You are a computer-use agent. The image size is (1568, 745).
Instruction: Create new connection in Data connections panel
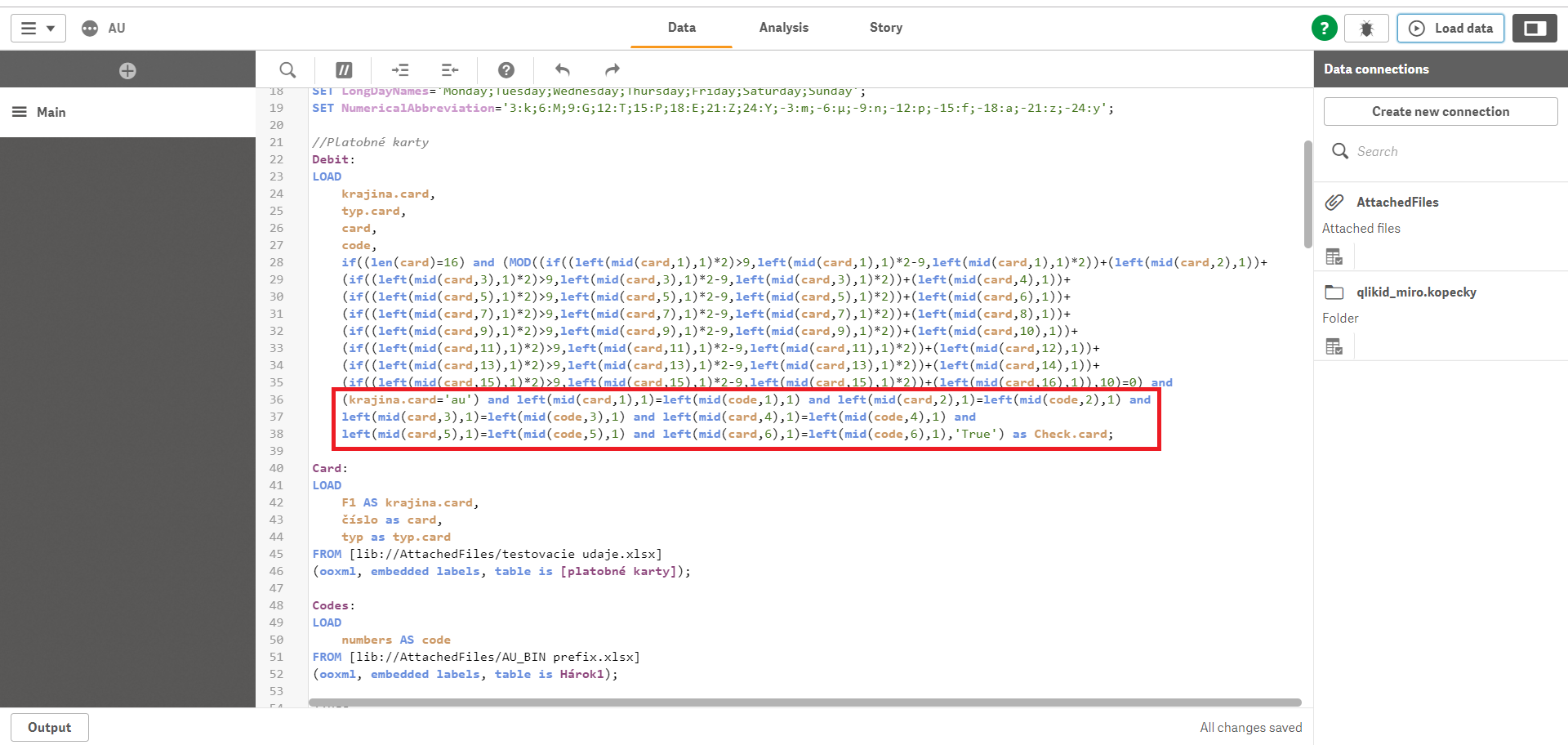tap(1440, 111)
